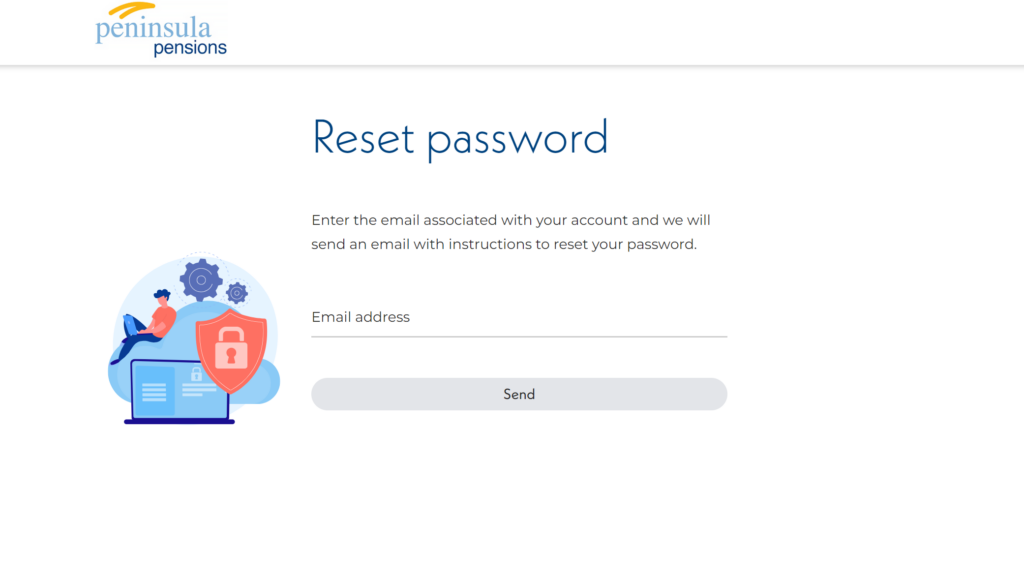Focus the Email address input field
Image resolution: width=1024 pixels, height=586 pixels.
tap(519, 318)
